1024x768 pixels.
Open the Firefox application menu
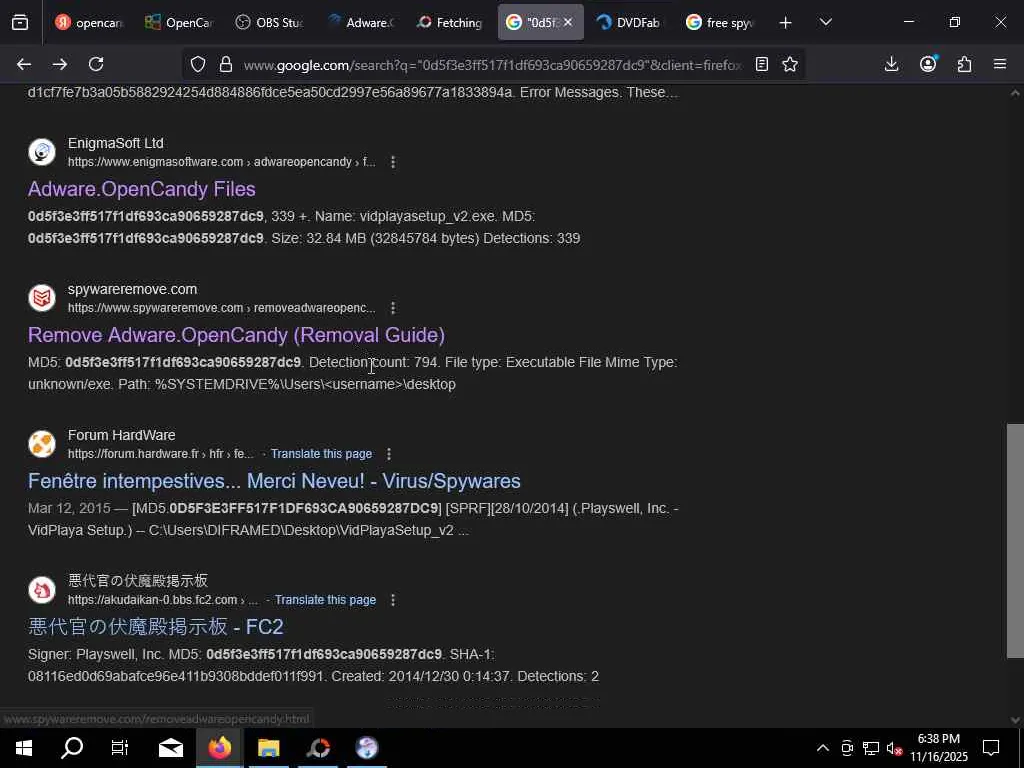(1000, 64)
